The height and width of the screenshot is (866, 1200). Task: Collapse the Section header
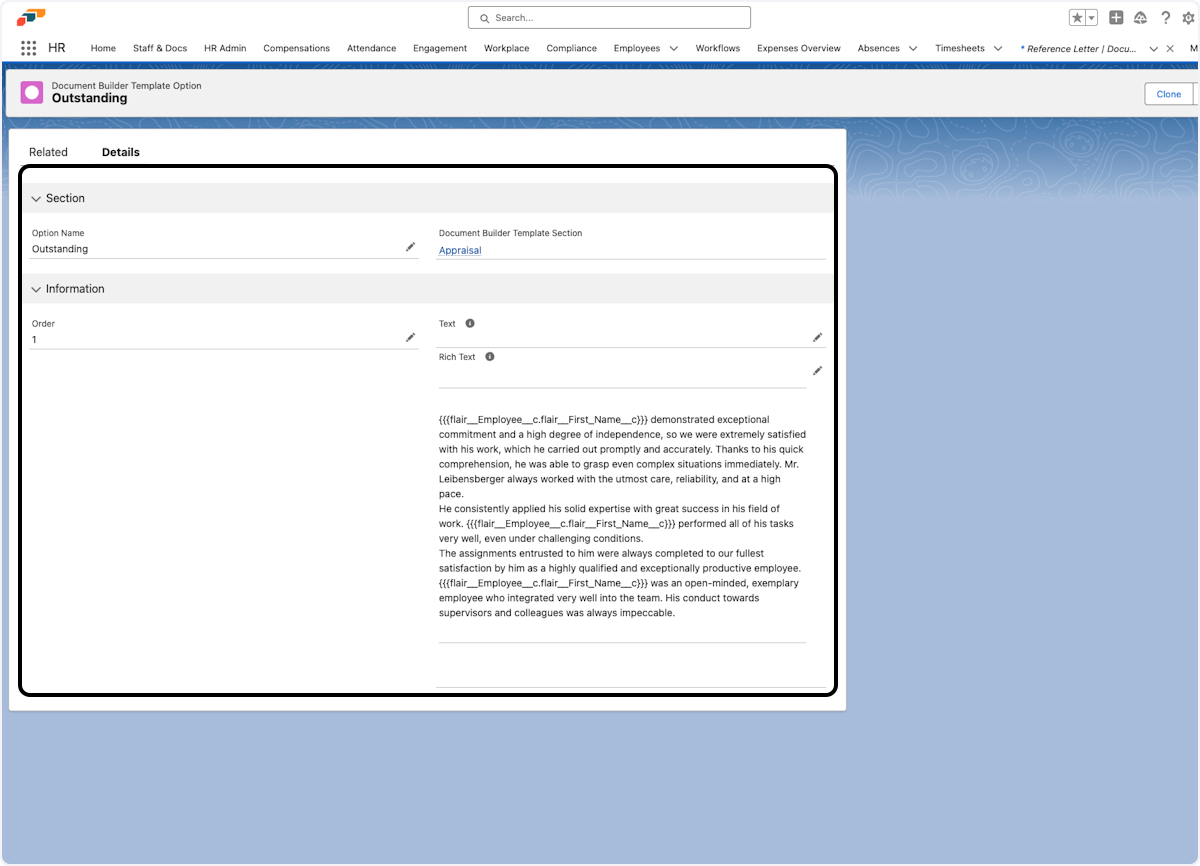pyautogui.click(x=37, y=199)
